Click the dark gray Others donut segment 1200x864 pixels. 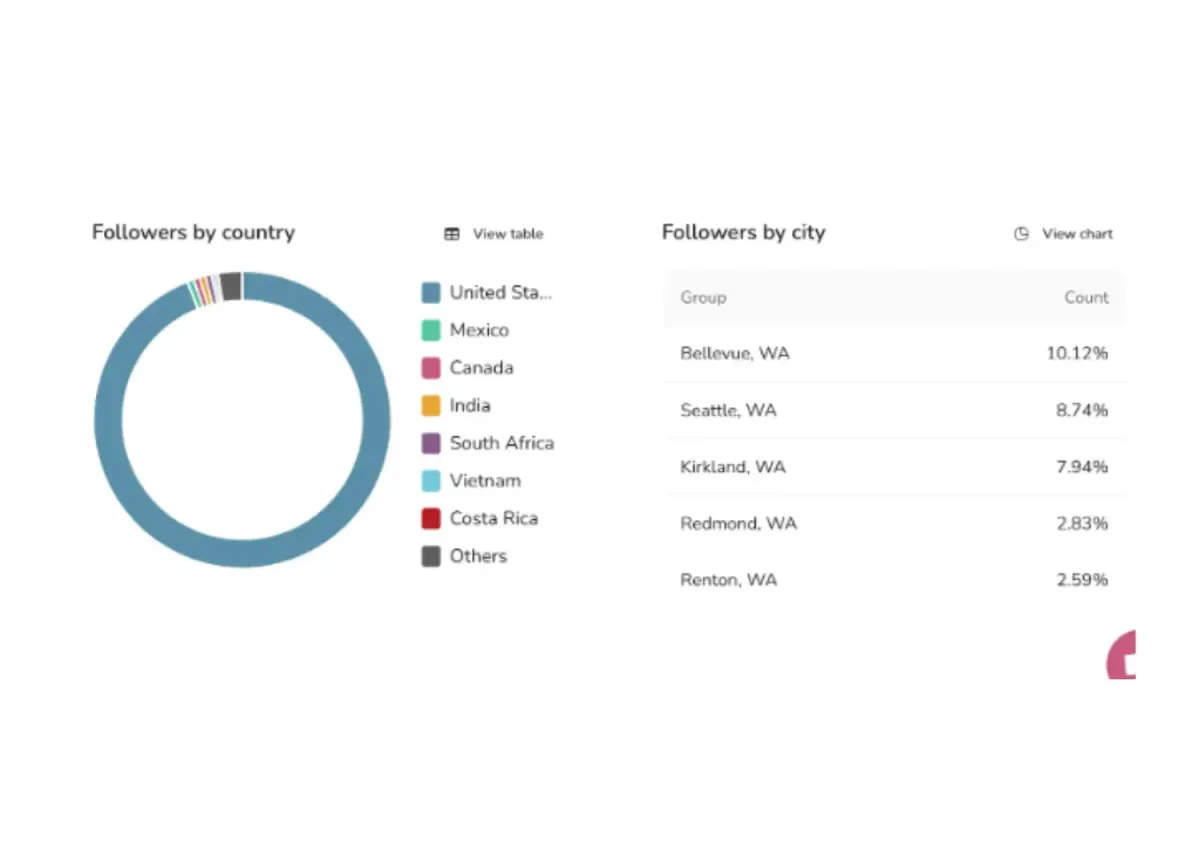231,286
